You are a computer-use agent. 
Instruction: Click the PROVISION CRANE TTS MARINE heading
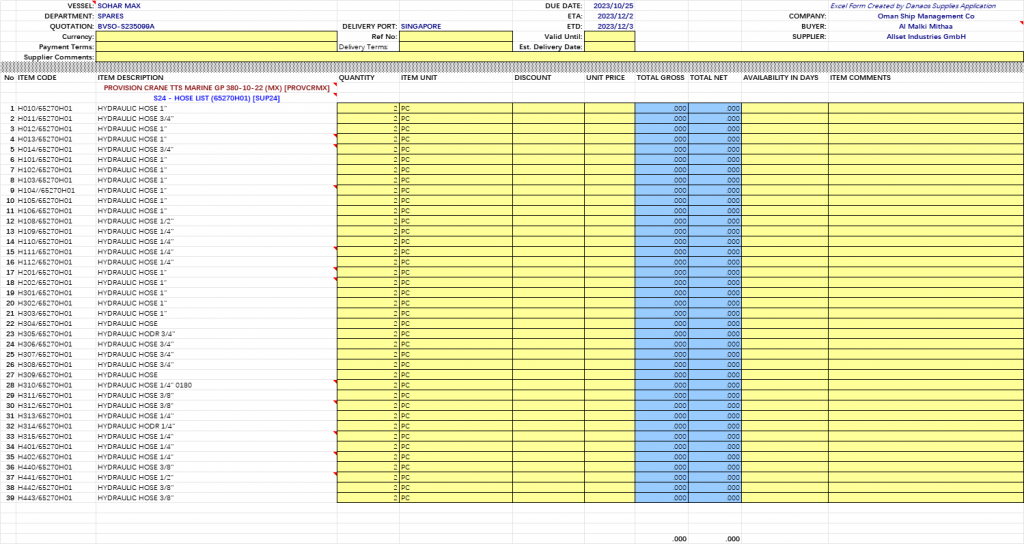pos(216,88)
